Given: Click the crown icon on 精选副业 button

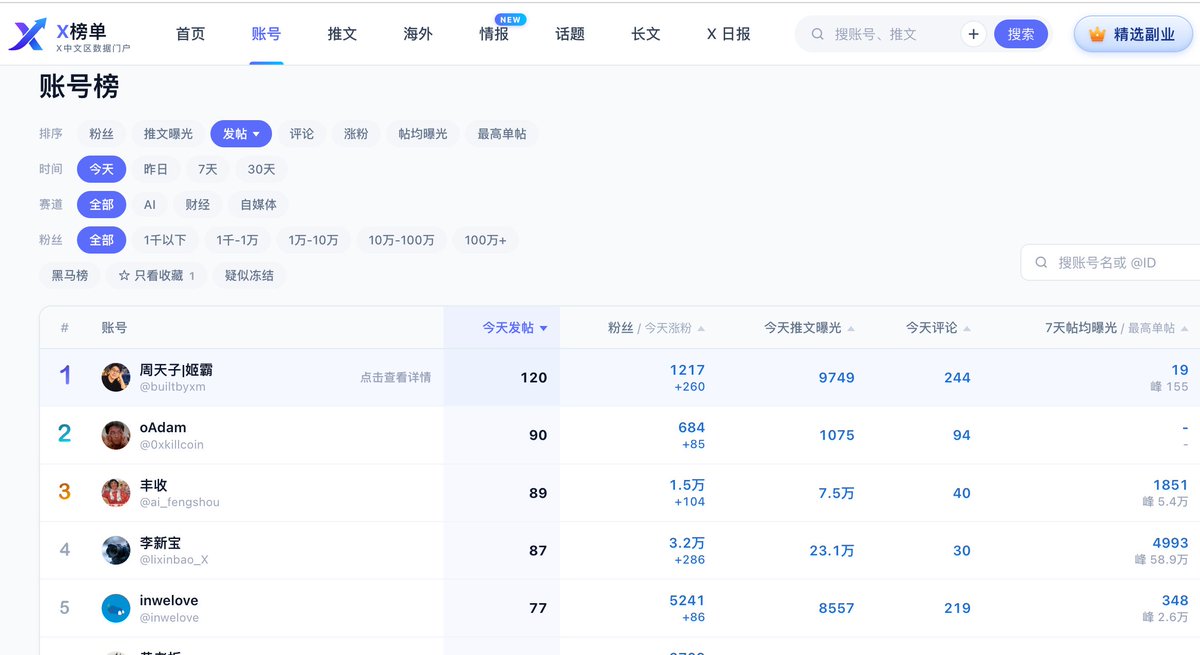Looking at the screenshot, I should 1097,34.
